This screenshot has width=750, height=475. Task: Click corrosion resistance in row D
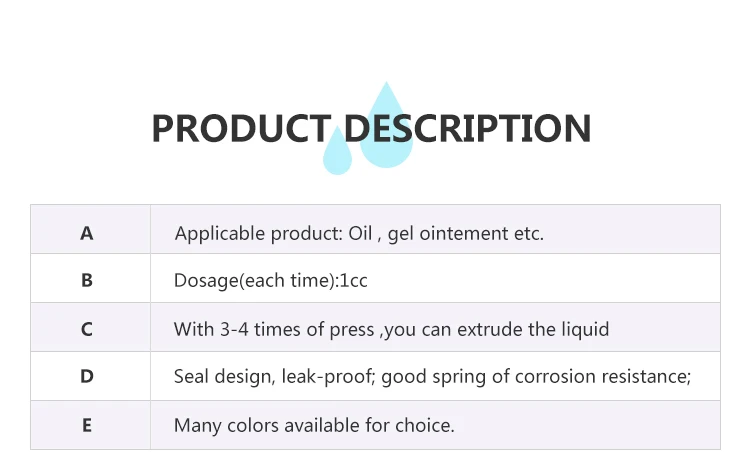click(603, 376)
